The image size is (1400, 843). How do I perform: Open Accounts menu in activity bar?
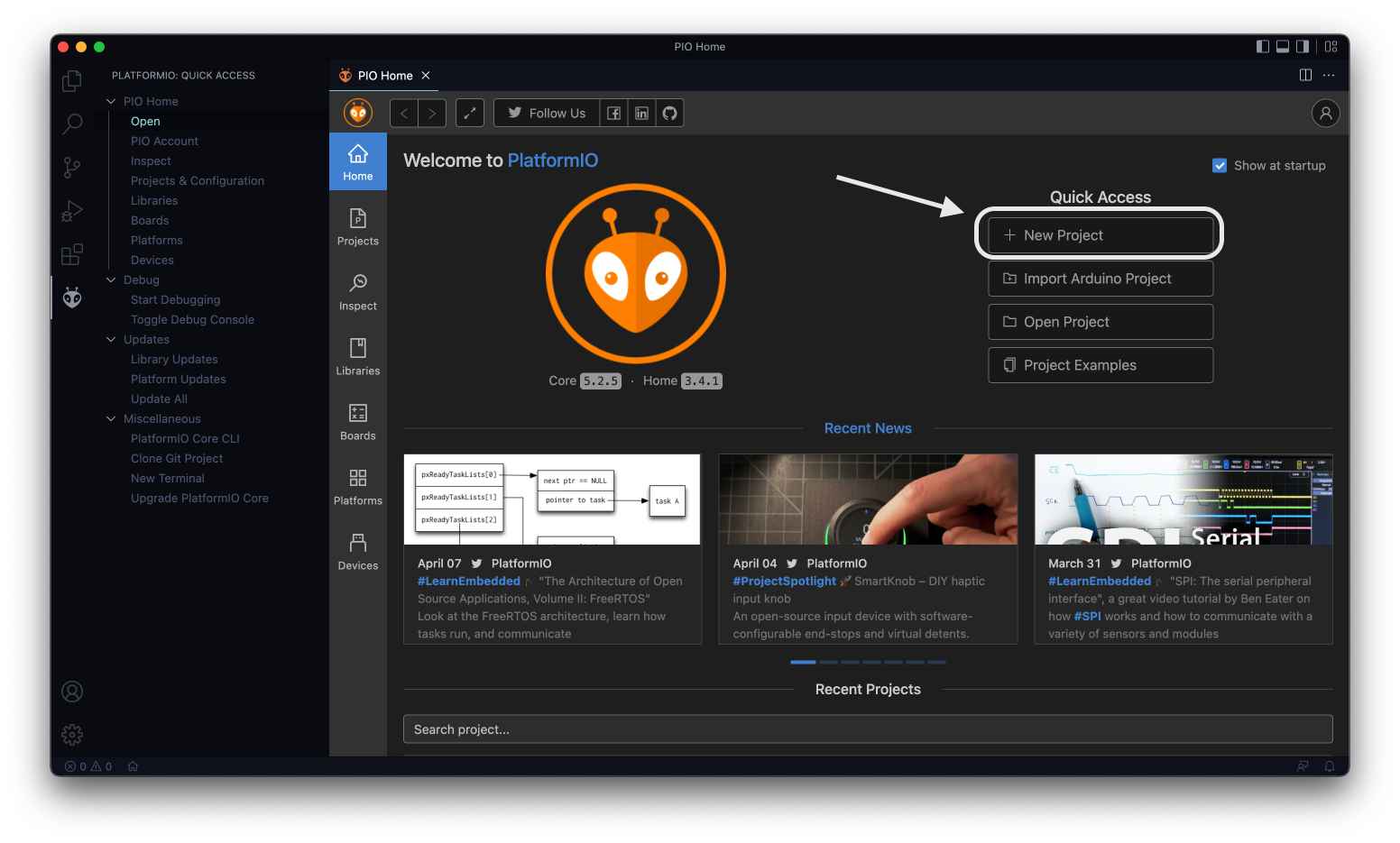coord(72,692)
